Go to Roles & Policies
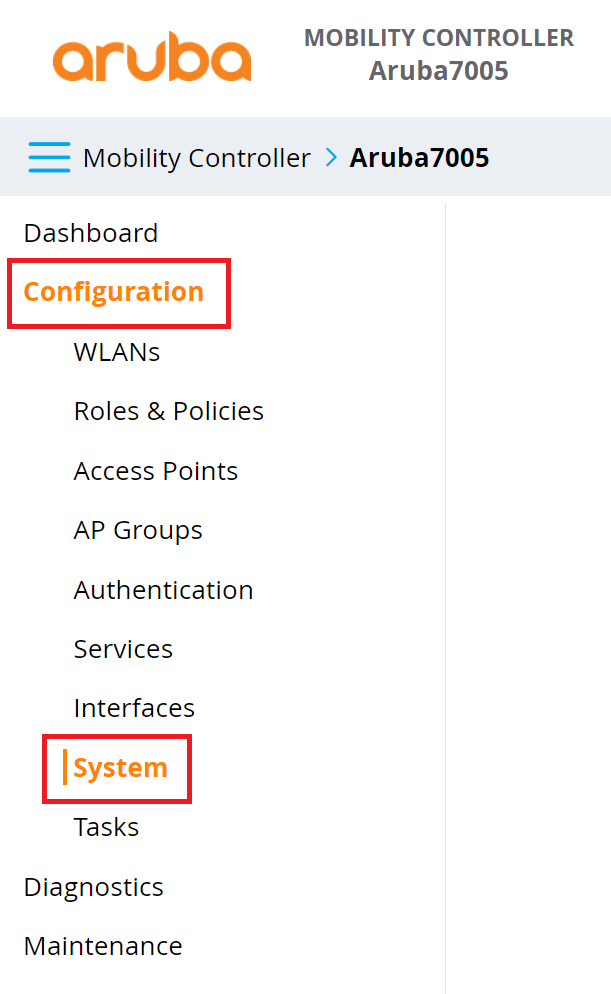 pos(169,411)
